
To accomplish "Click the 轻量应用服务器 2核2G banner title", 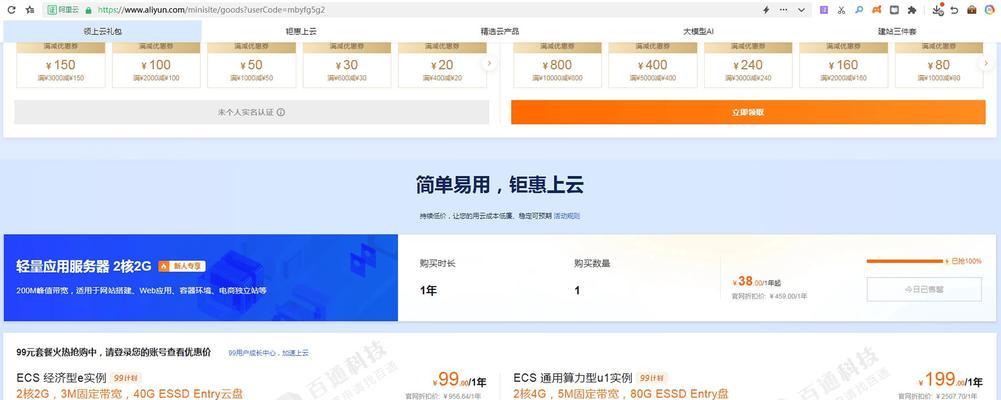I will click(84, 267).
